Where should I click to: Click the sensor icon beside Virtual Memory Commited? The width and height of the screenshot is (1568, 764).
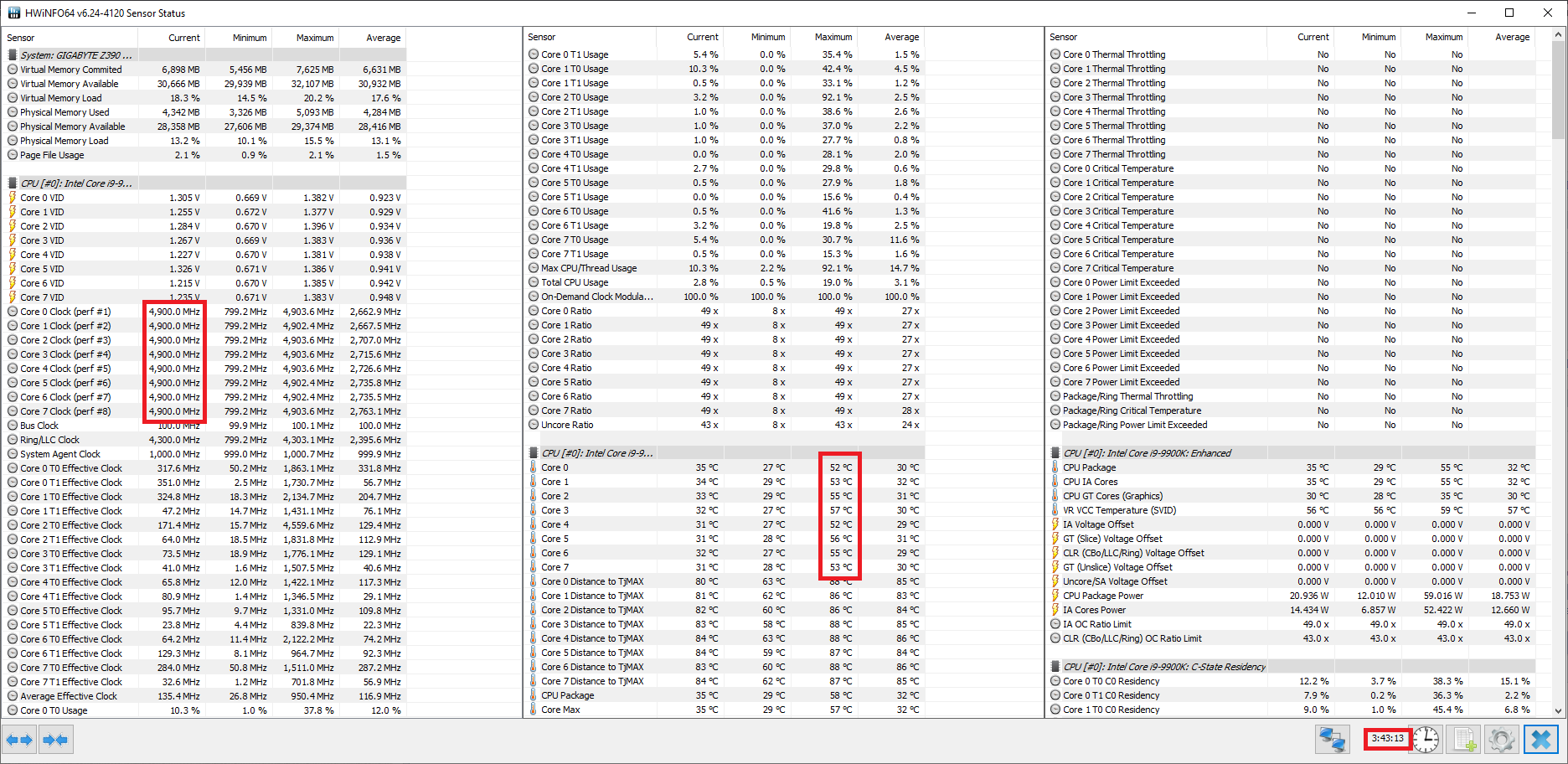(13, 70)
